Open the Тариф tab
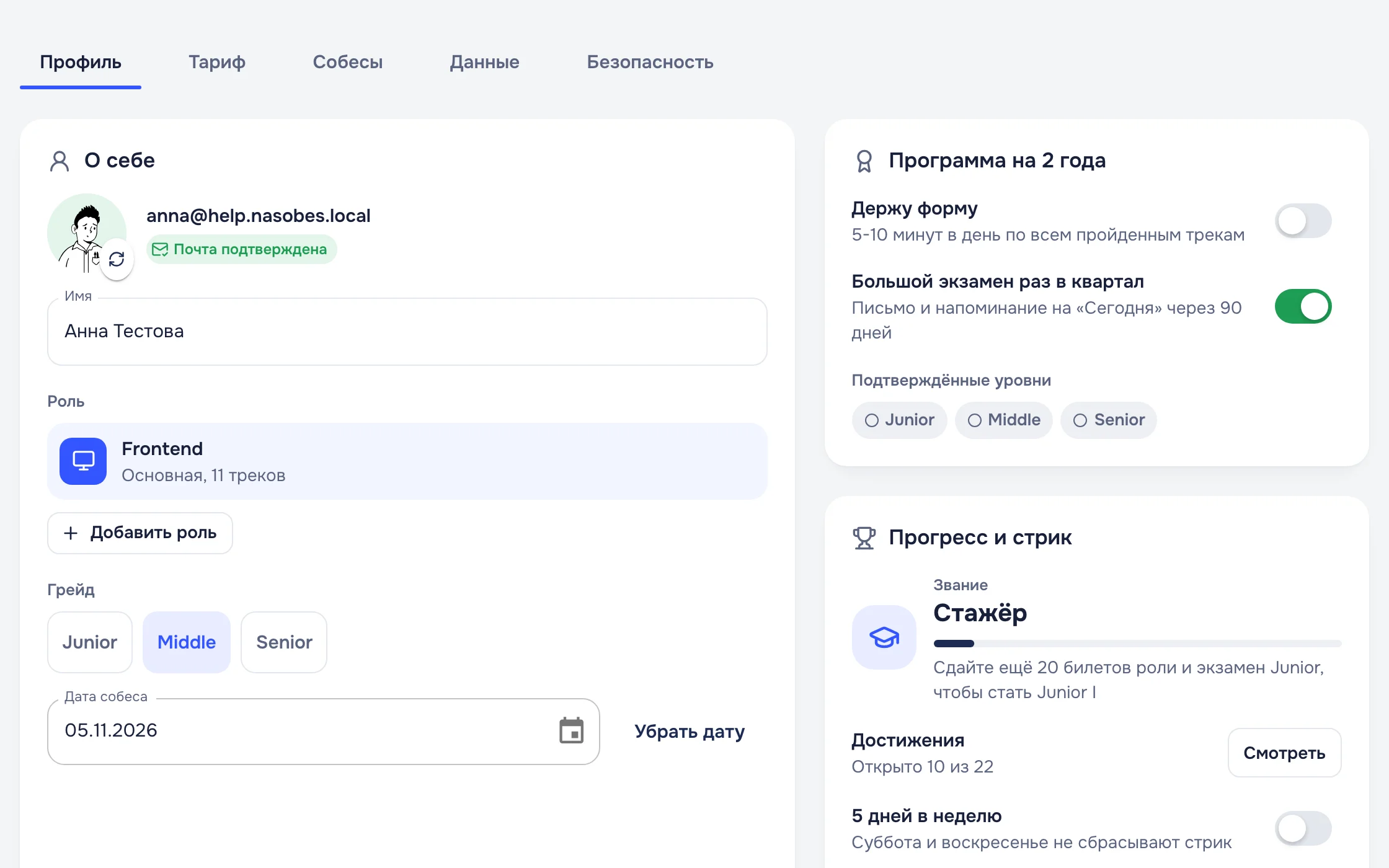 click(x=217, y=62)
